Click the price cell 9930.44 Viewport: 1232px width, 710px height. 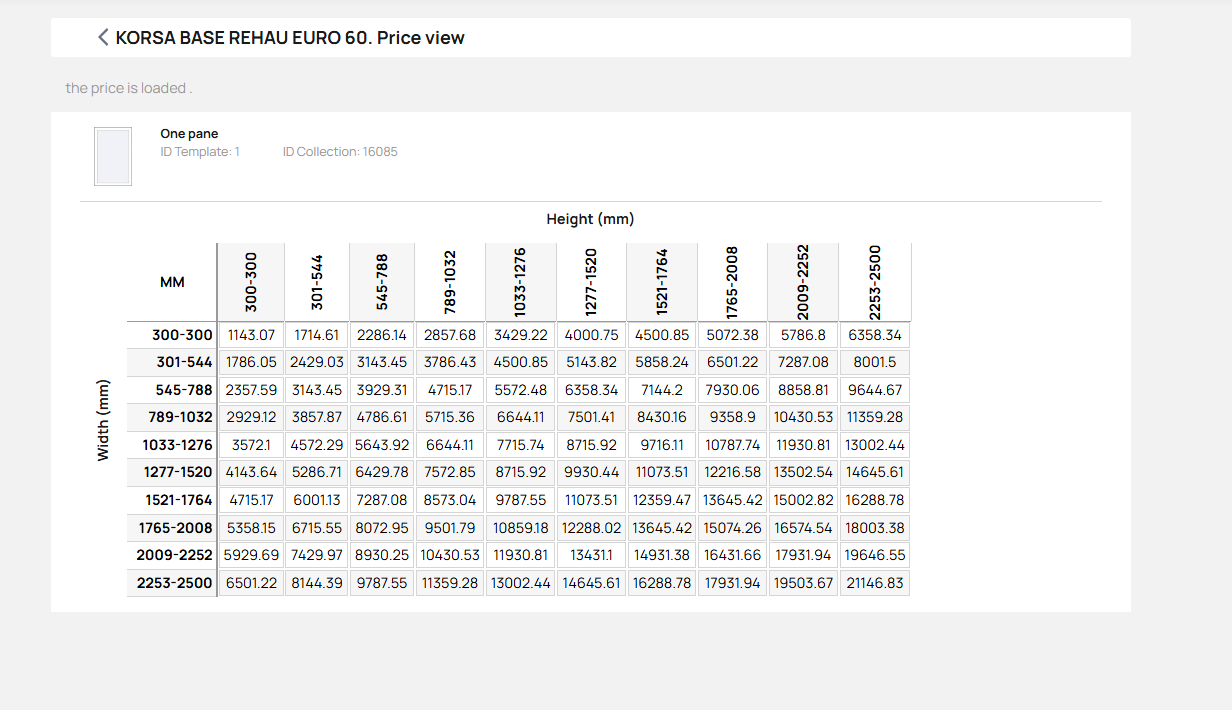click(x=591, y=473)
